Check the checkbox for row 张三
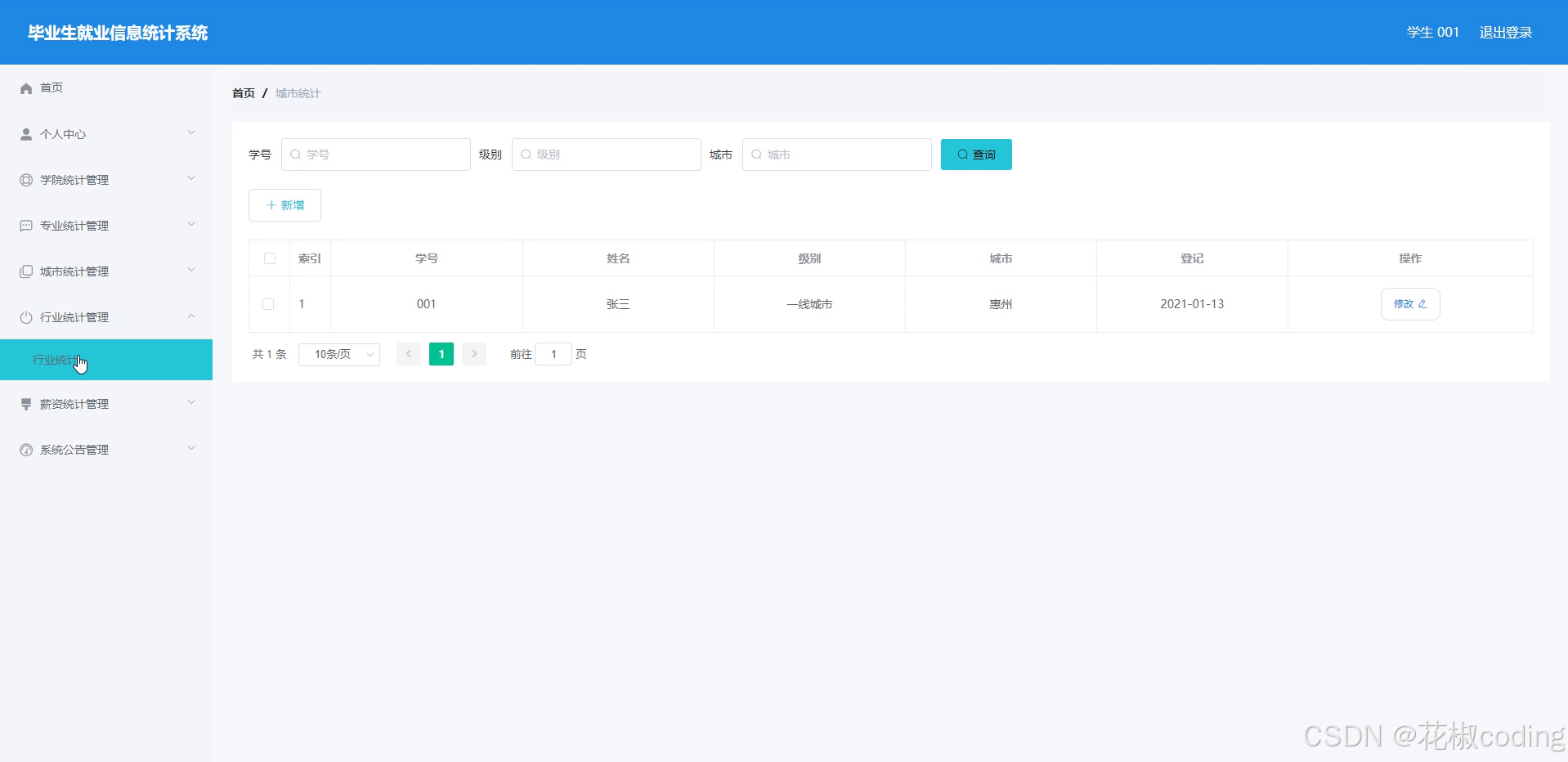The image size is (1568, 762). 268,304
